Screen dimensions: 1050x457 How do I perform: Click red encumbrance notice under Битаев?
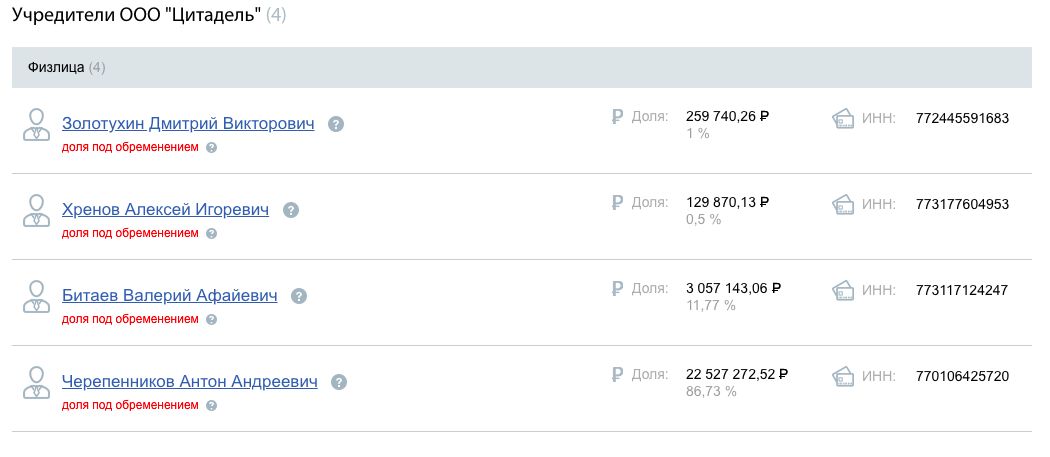(130, 319)
